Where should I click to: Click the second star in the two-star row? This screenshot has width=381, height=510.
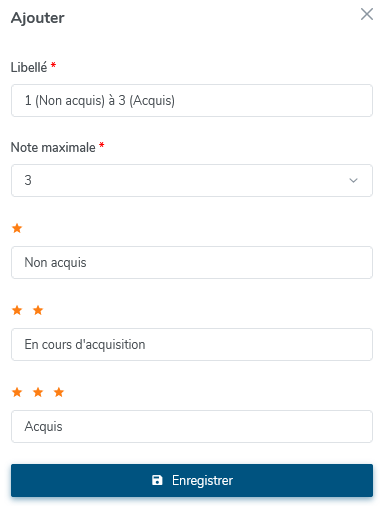tap(38, 310)
